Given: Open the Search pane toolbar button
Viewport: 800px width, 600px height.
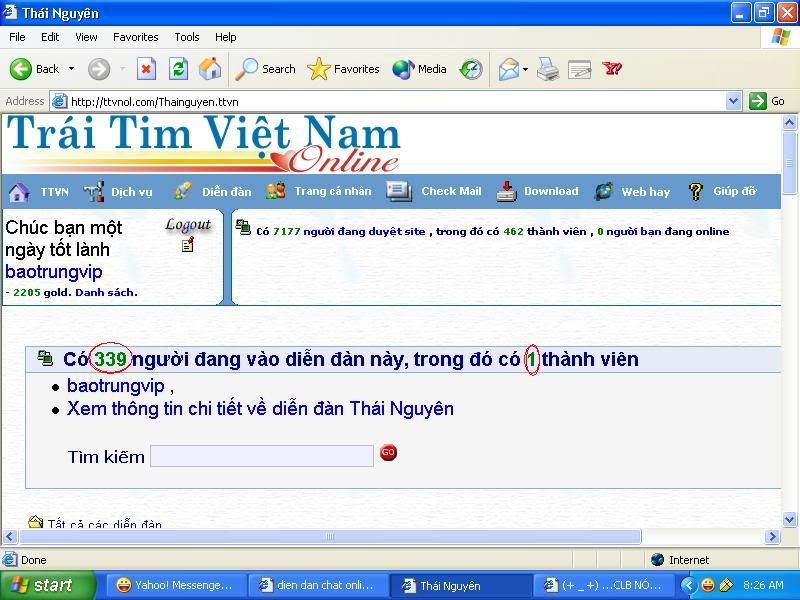Looking at the screenshot, I should 265,69.
